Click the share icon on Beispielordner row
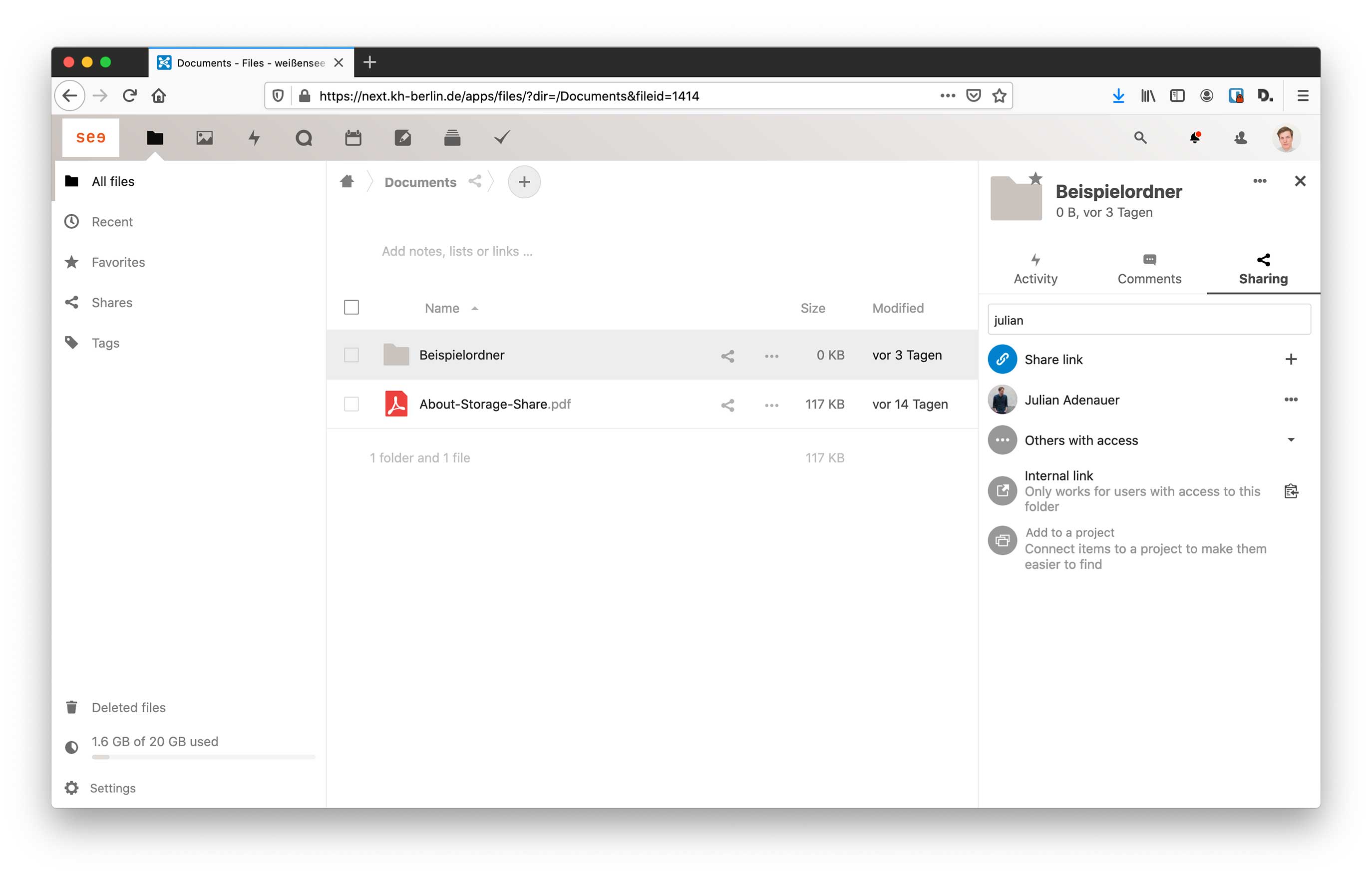1372x894 pixels. pyautogui.click(x=727, y=356)
